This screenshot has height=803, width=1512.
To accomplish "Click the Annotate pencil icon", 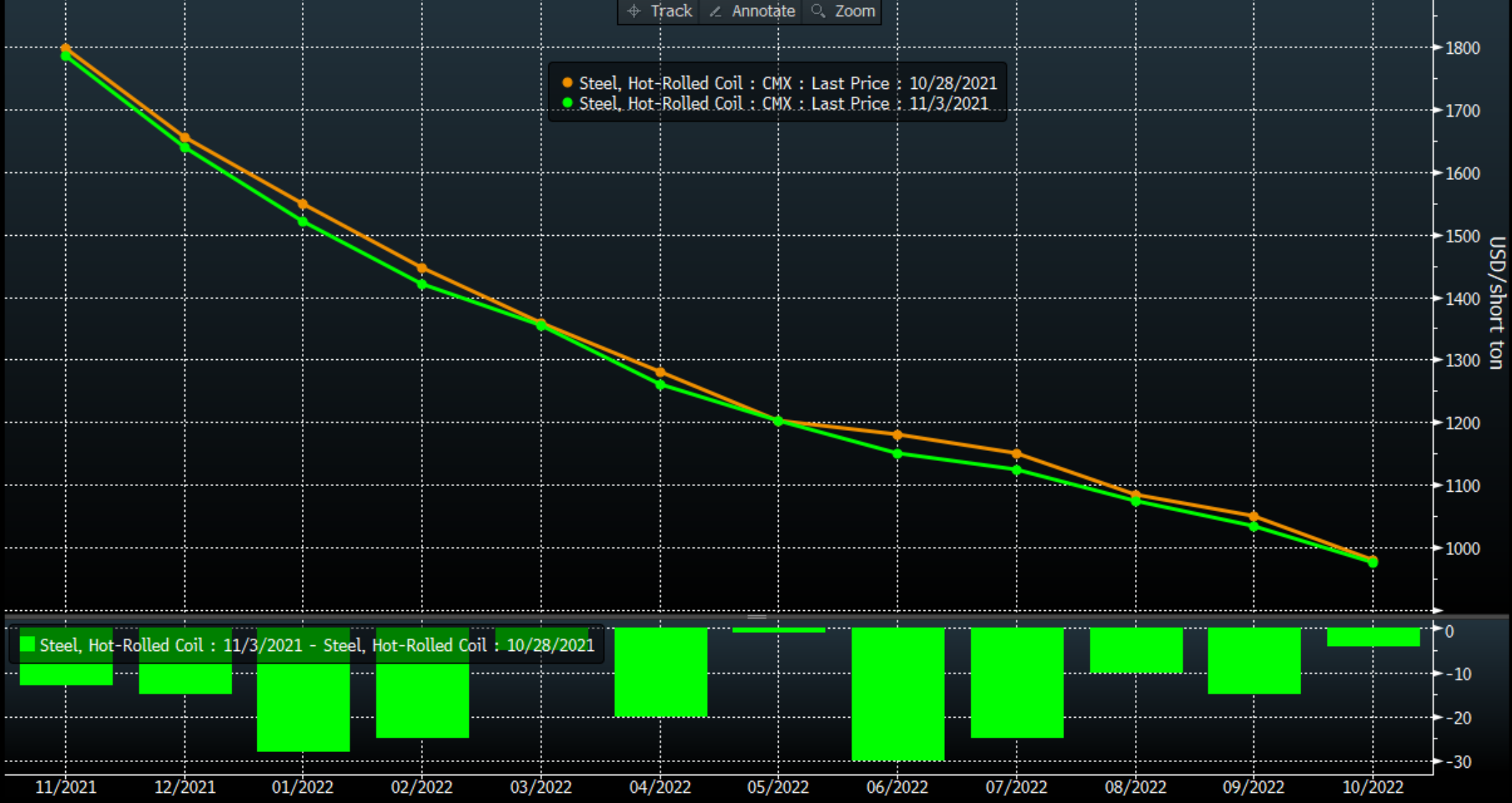I will pos(715,11).
